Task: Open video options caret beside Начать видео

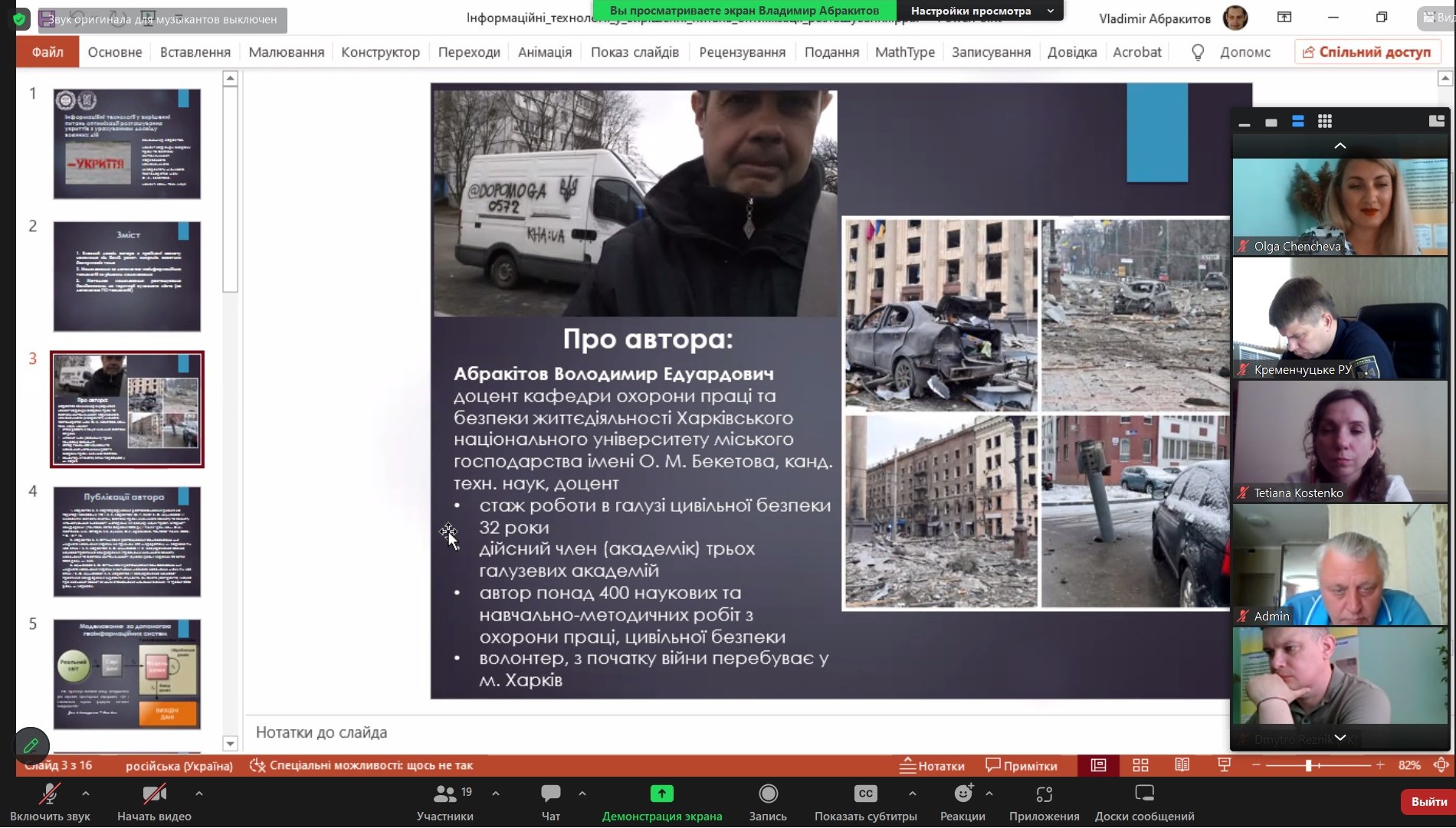Action: click(198, 794)
